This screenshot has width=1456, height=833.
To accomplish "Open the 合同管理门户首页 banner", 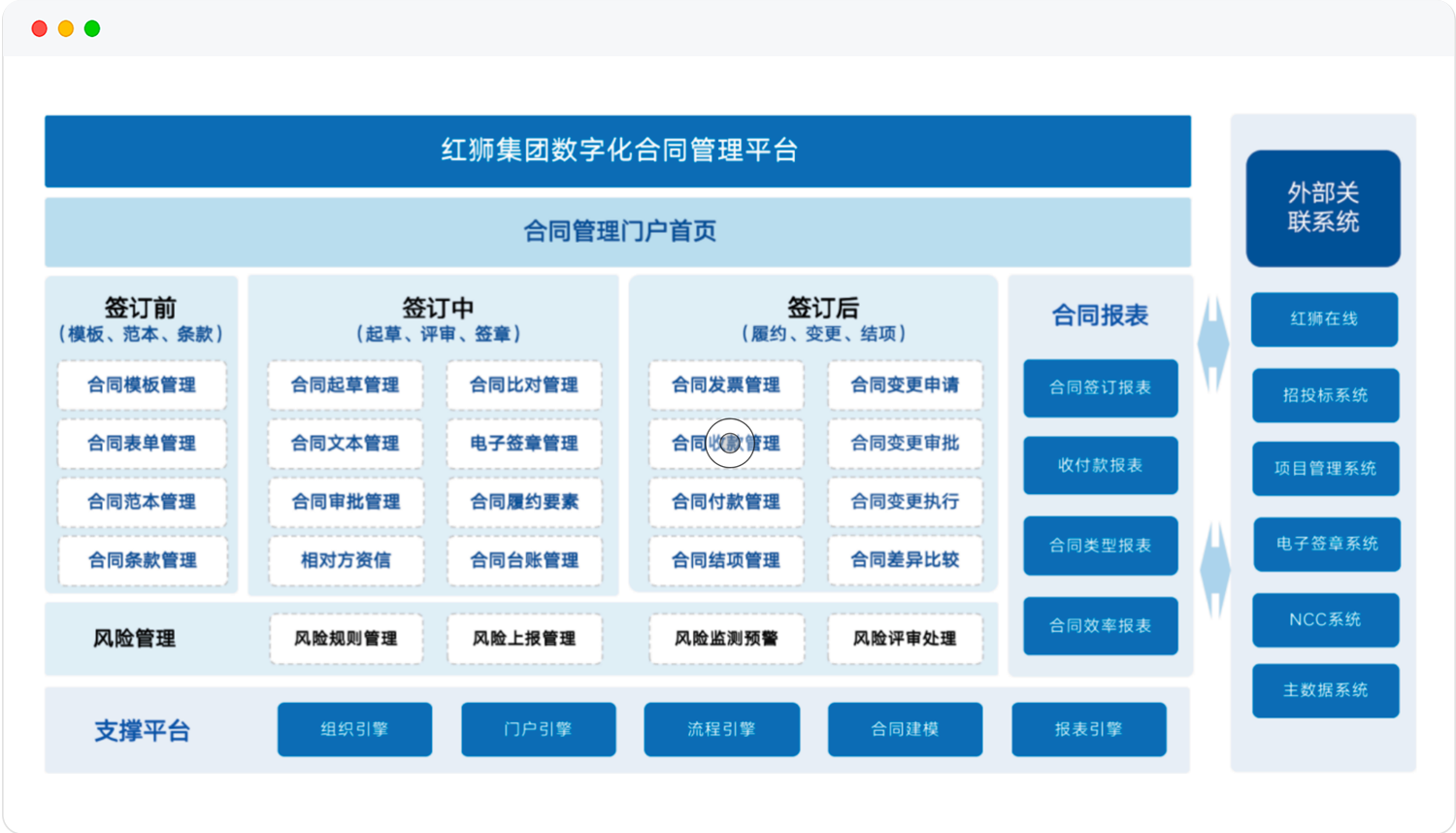I will [x=617, y=232].
